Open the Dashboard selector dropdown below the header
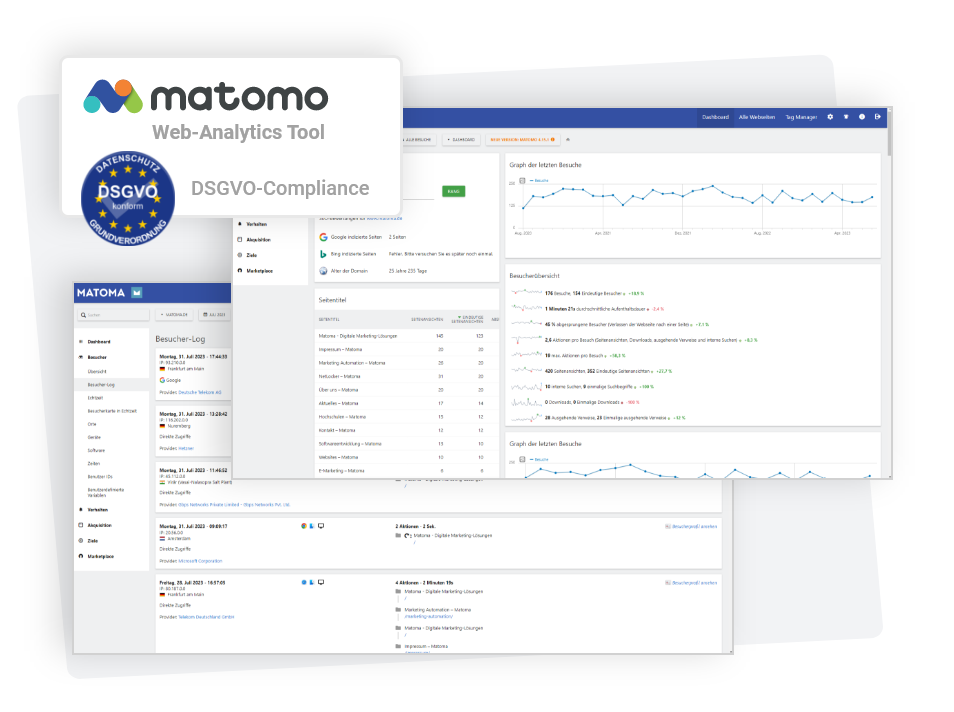Screen dimensions: 954x712 point(462,139)
